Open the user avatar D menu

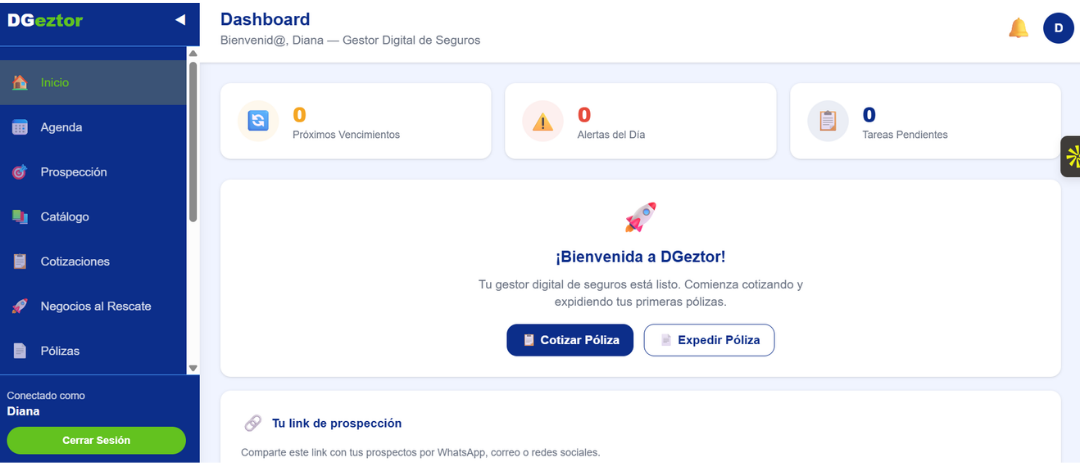pyautogui.click(x=1059, y=28)
